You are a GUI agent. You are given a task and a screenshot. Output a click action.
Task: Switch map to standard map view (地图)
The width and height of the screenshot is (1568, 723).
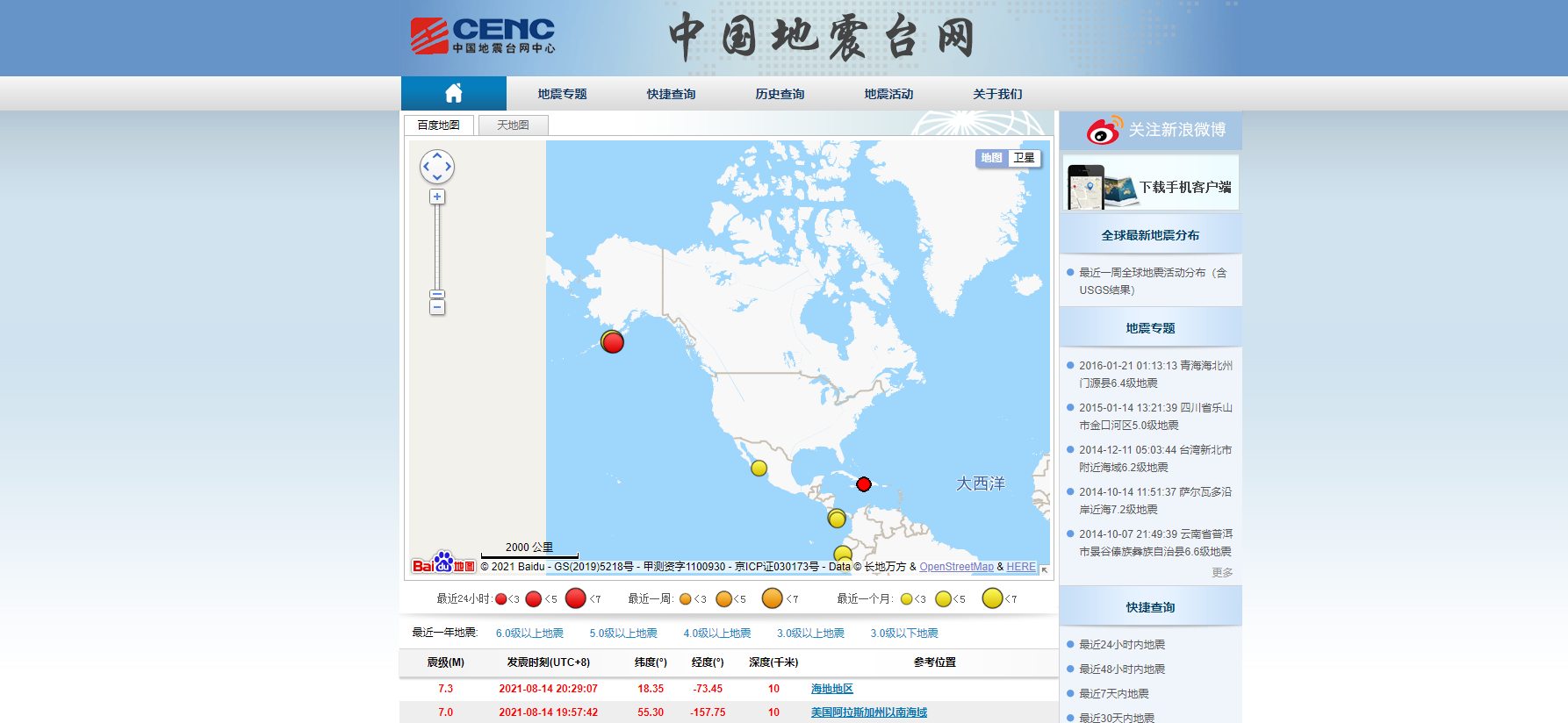(992, 158)
